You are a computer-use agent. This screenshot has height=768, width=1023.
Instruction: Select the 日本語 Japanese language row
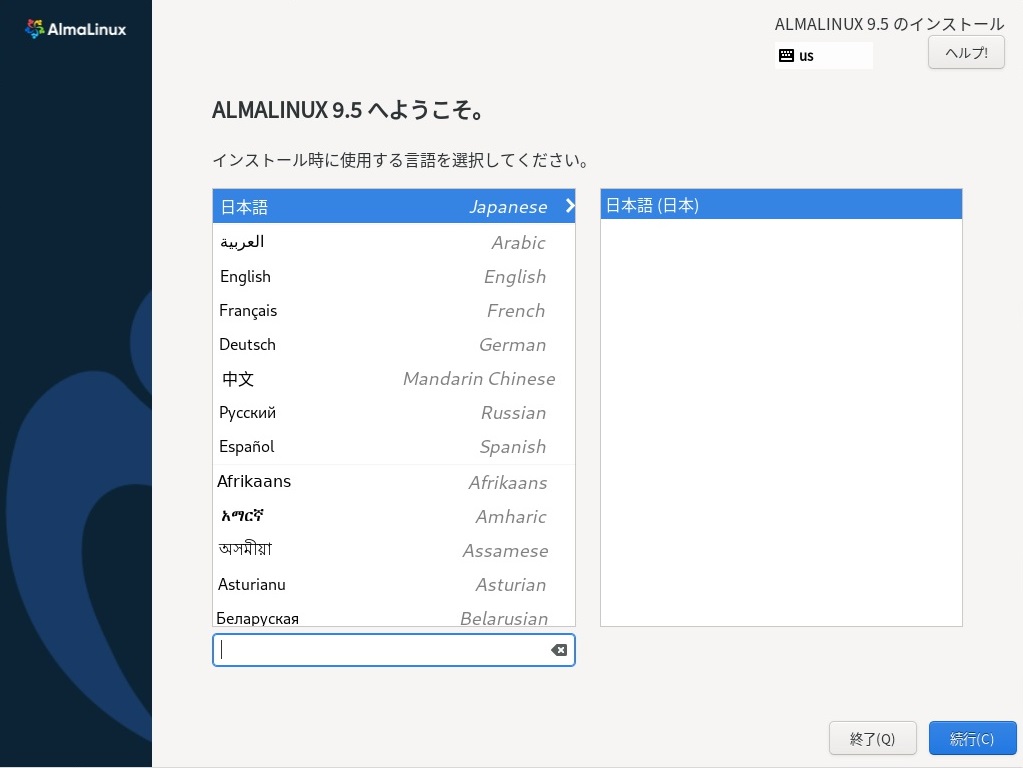pyautogui.click(x=393, y=206)
